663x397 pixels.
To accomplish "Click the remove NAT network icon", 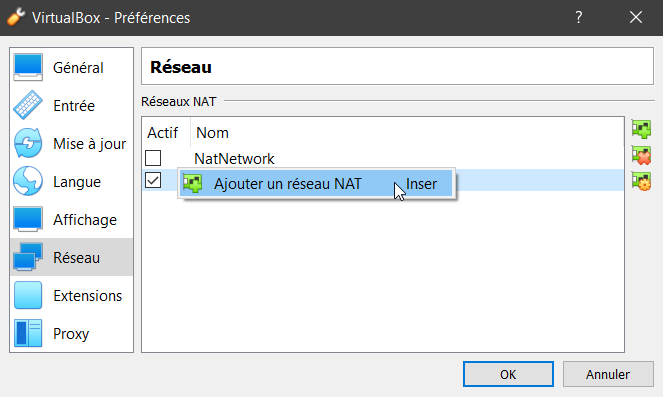I will point(641,155).
